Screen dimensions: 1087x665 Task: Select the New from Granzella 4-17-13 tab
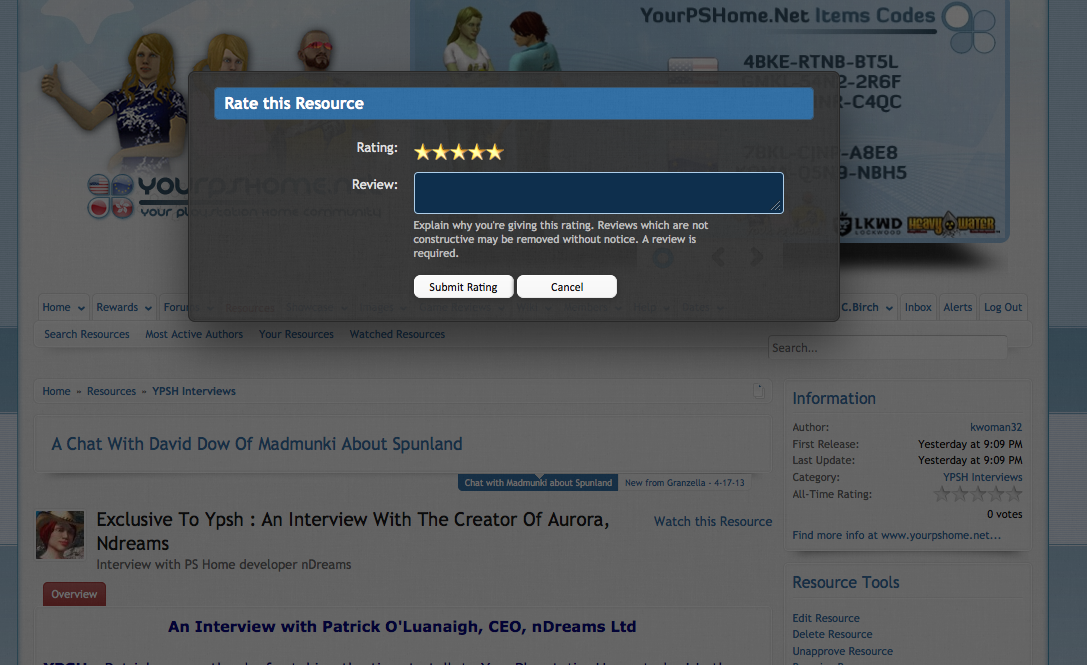(x=684, y=483)
